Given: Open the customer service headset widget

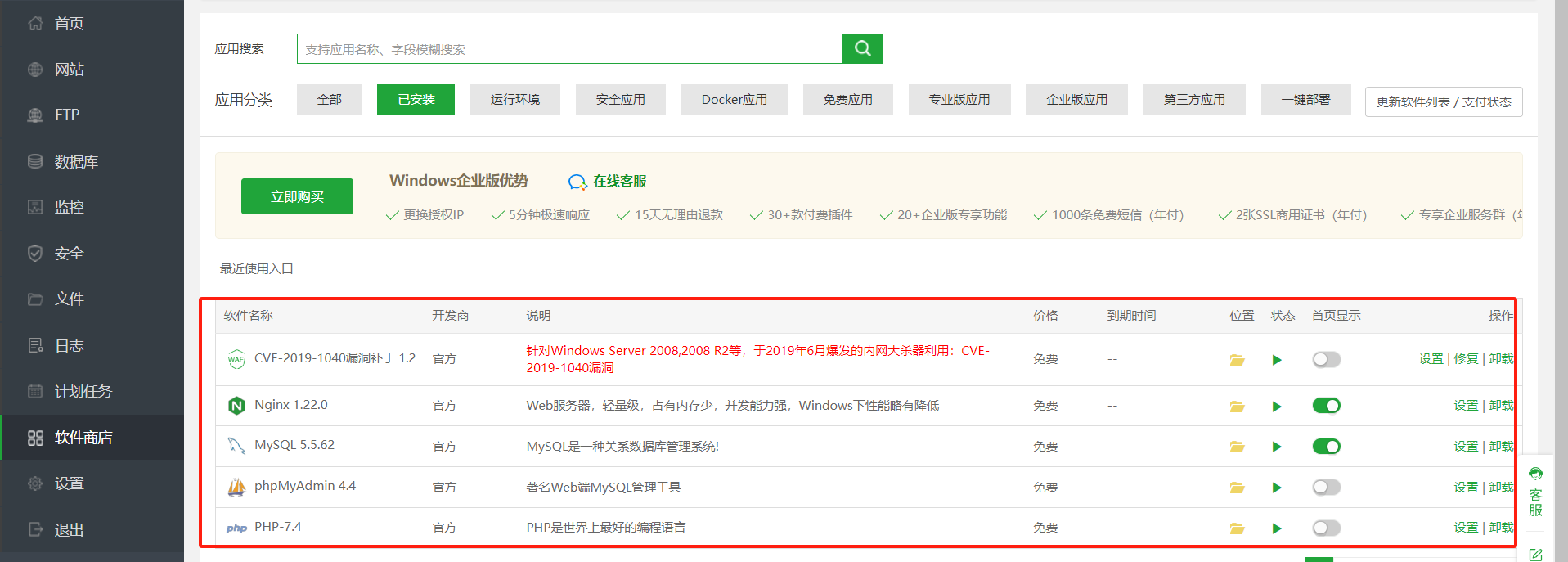Looking at the screenshot, I should [1535, 491].
